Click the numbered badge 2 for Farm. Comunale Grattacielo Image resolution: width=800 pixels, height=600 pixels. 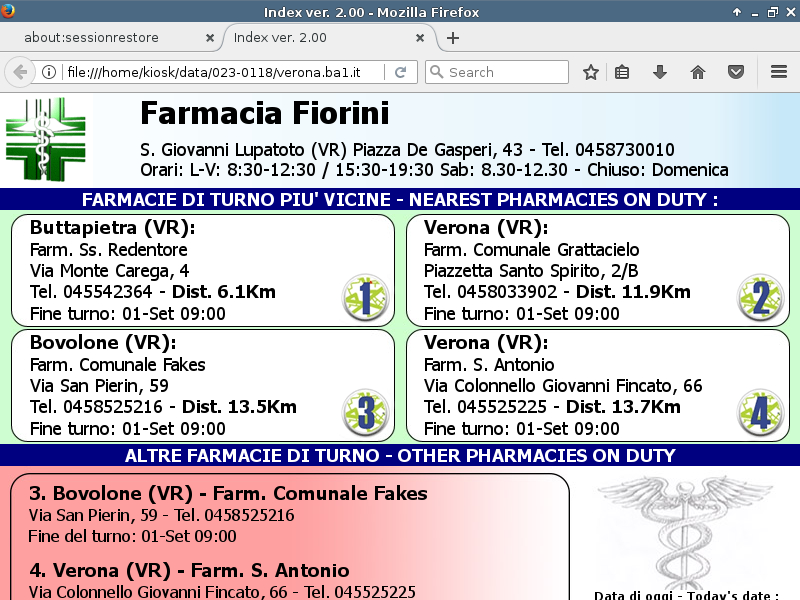pyautogui.click(x=760, y=298)
